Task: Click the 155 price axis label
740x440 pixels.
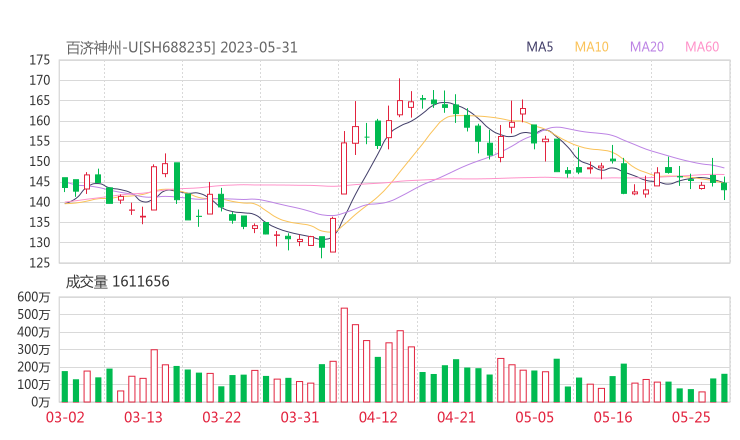Action: pos(40,141)
